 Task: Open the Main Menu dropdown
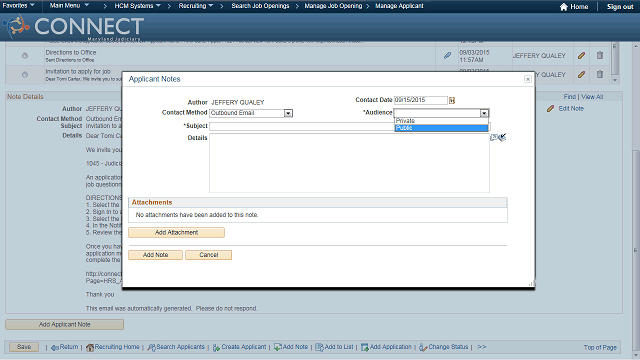coord(69,6)
